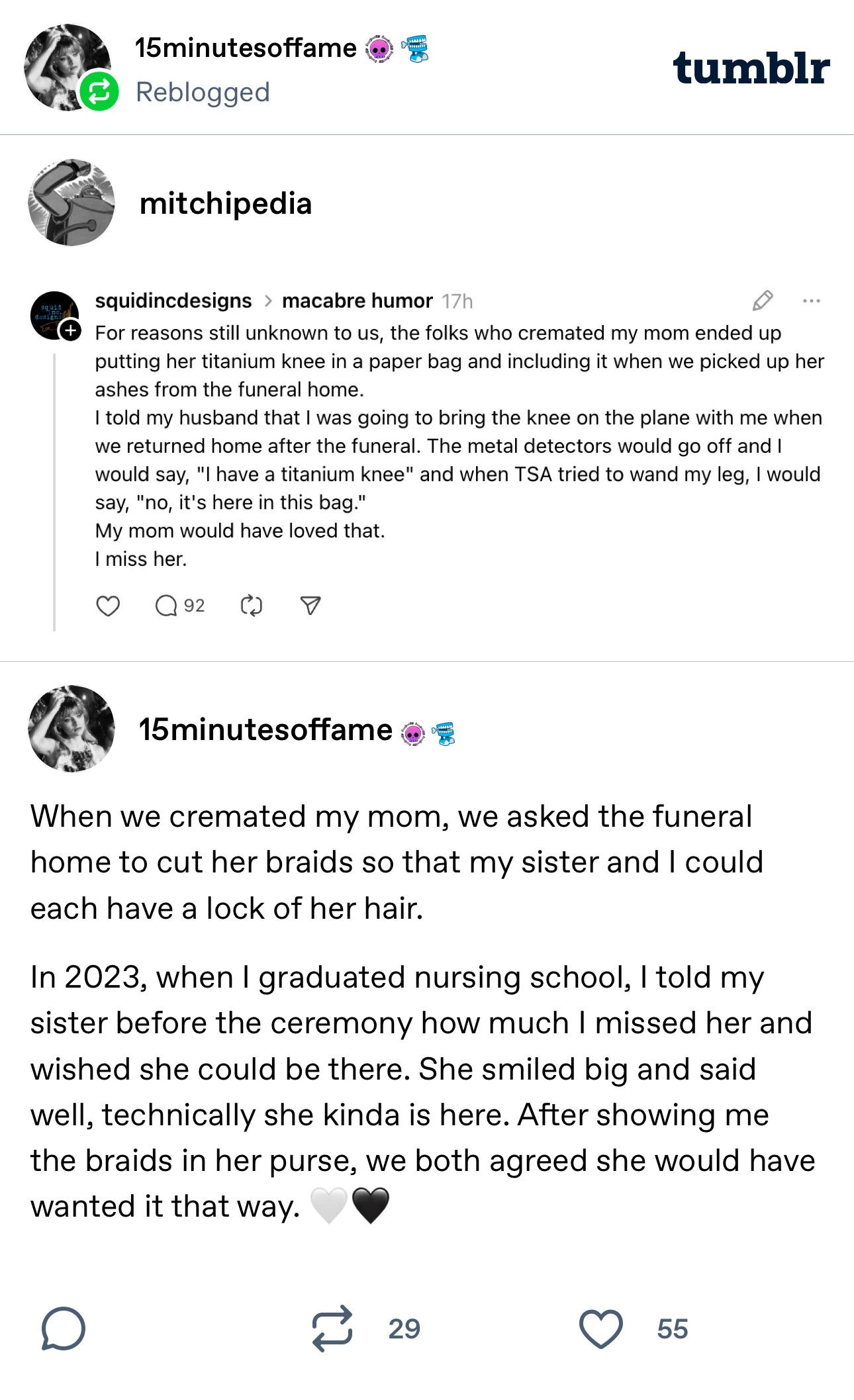
Task: Open the mitchipedia blog name
Action: click(x=225, y=203)
